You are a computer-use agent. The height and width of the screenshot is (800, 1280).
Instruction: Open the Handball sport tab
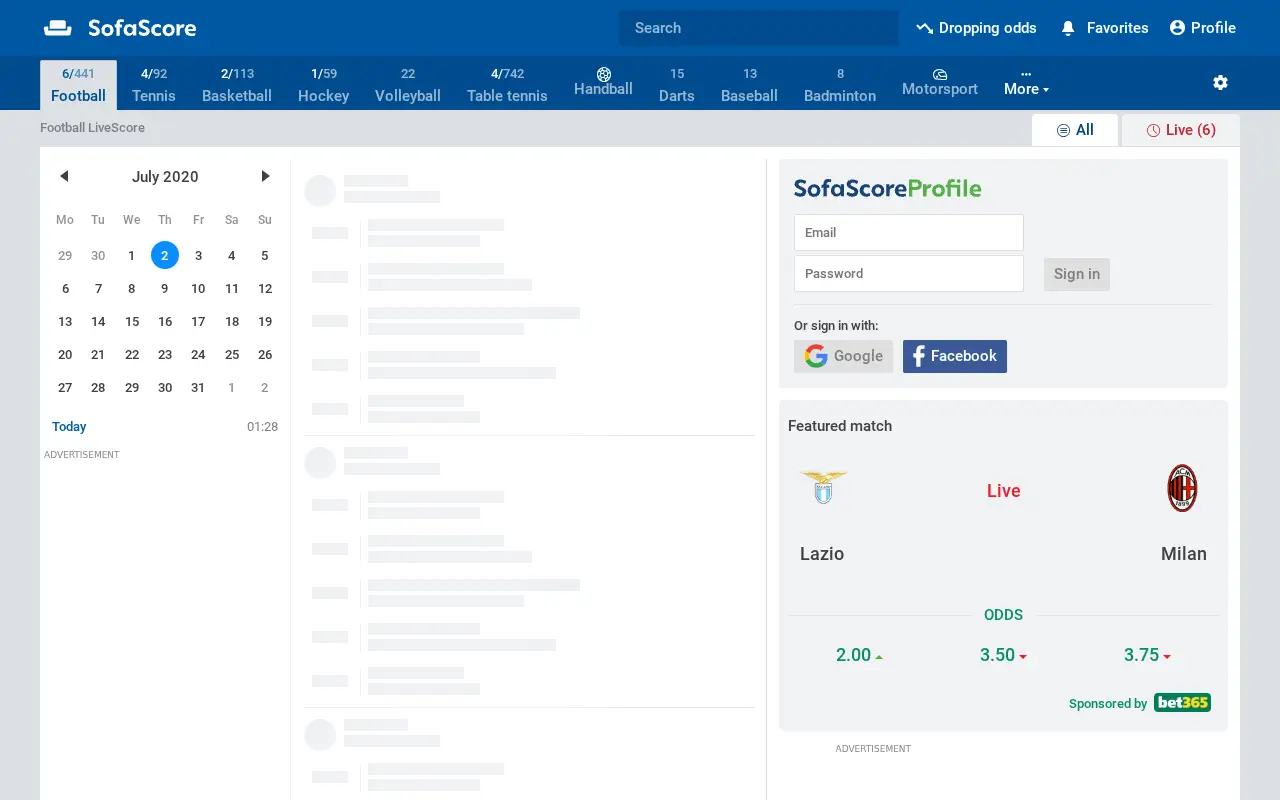[603, 82]
